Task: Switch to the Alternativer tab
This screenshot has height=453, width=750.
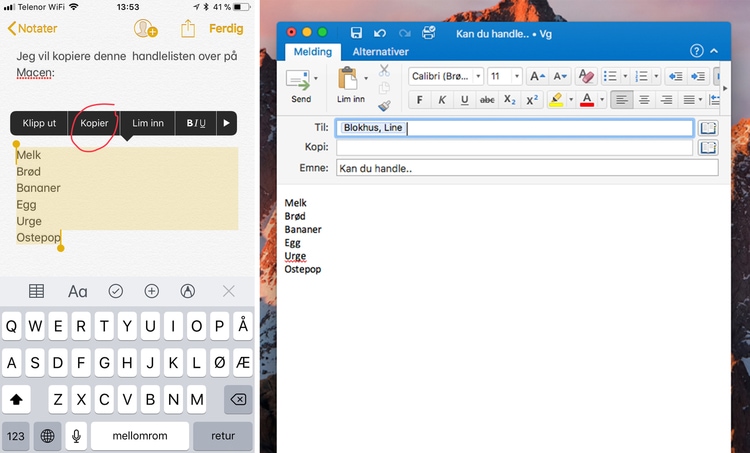Action: click(379, 51)
